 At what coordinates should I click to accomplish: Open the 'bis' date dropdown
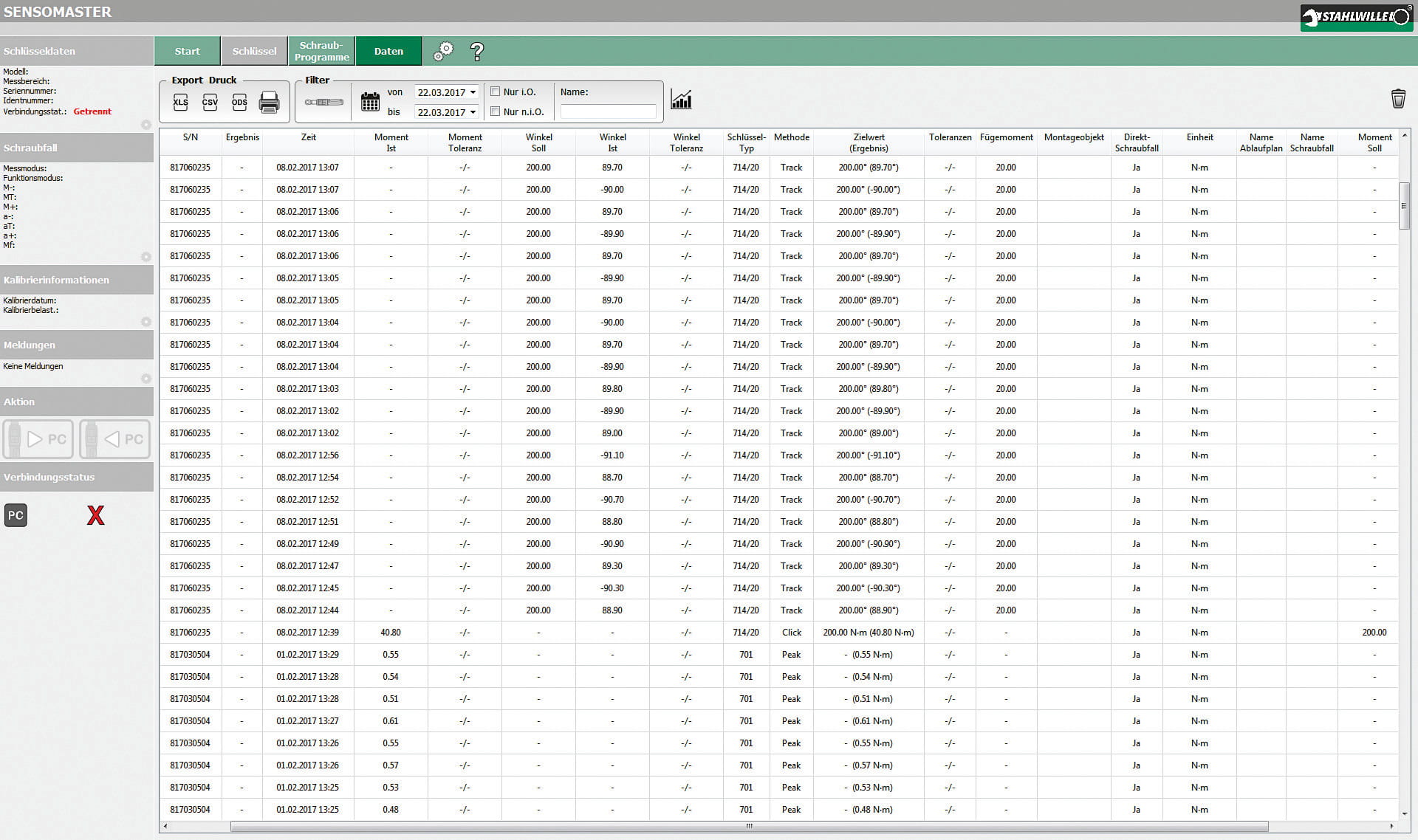tap(473, 112)
